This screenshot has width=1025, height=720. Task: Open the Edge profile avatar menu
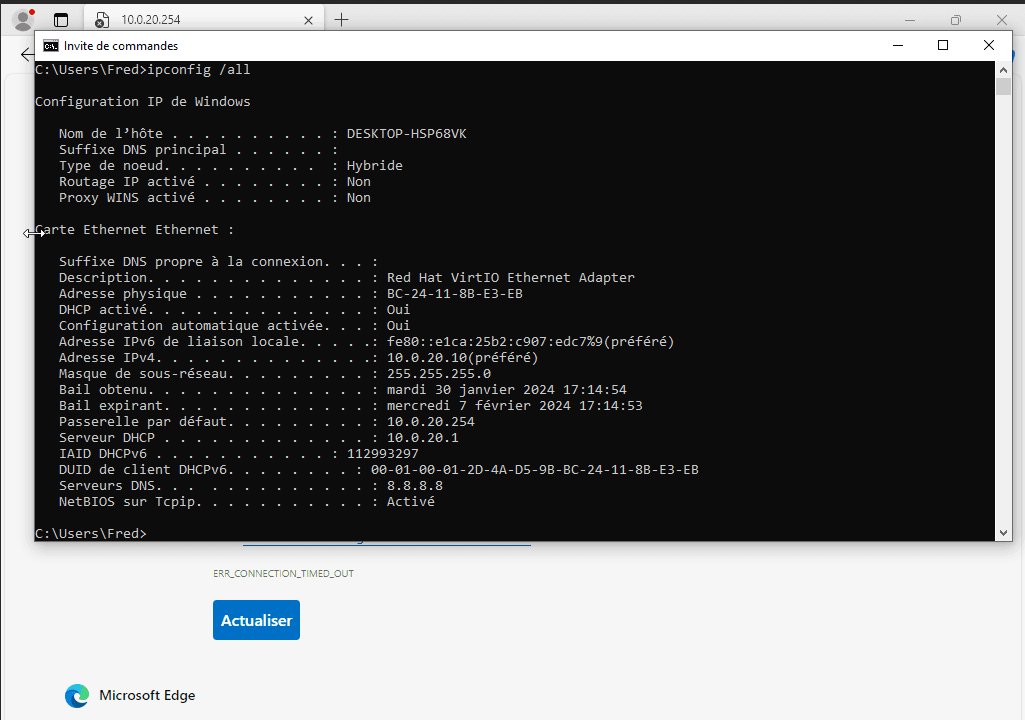coord(22,19)
